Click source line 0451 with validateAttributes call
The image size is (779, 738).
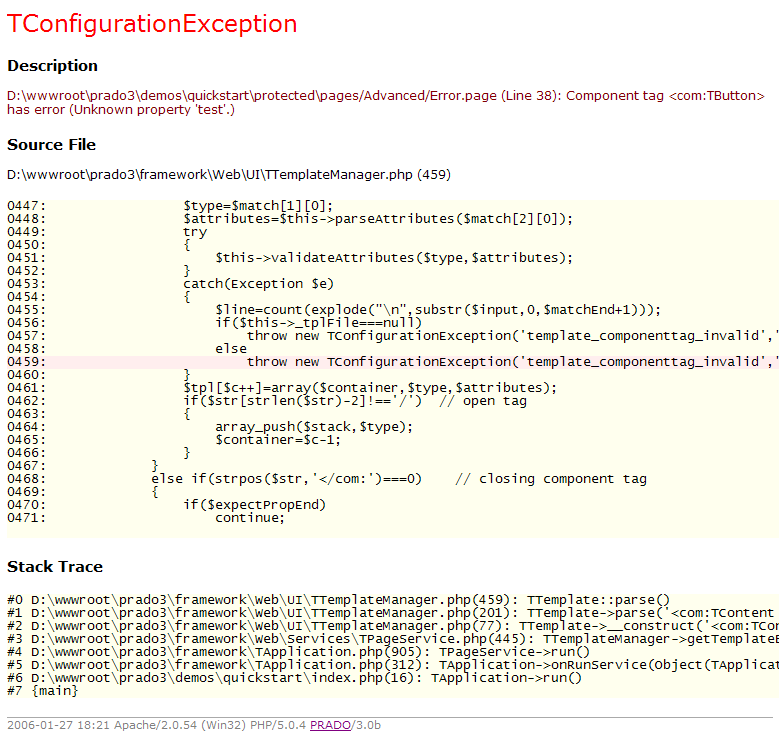point(390,258)
